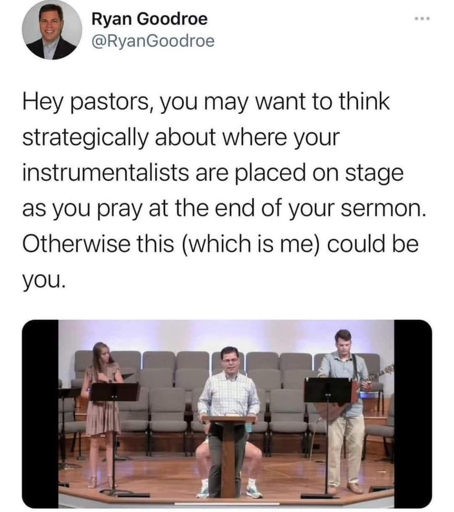Click the right black letterbox bar of video
The width and height of the screenshot is (454, 512).
tap(413, 414)
